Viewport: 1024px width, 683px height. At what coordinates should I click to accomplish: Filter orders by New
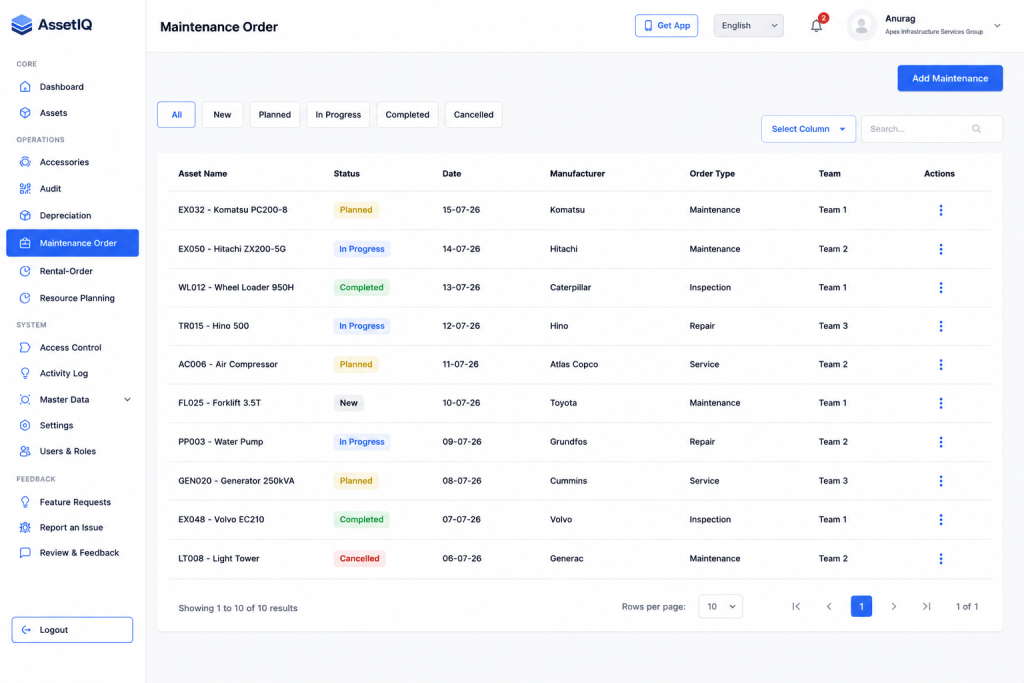point(222,115)
